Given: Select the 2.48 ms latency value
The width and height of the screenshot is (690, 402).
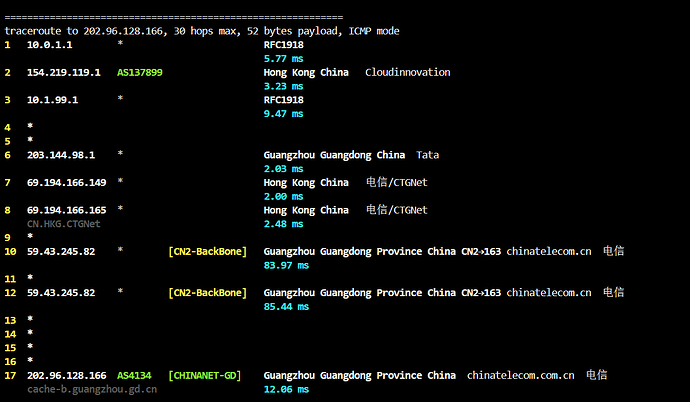Looking at the screenshot, I should tap(283, 224).
